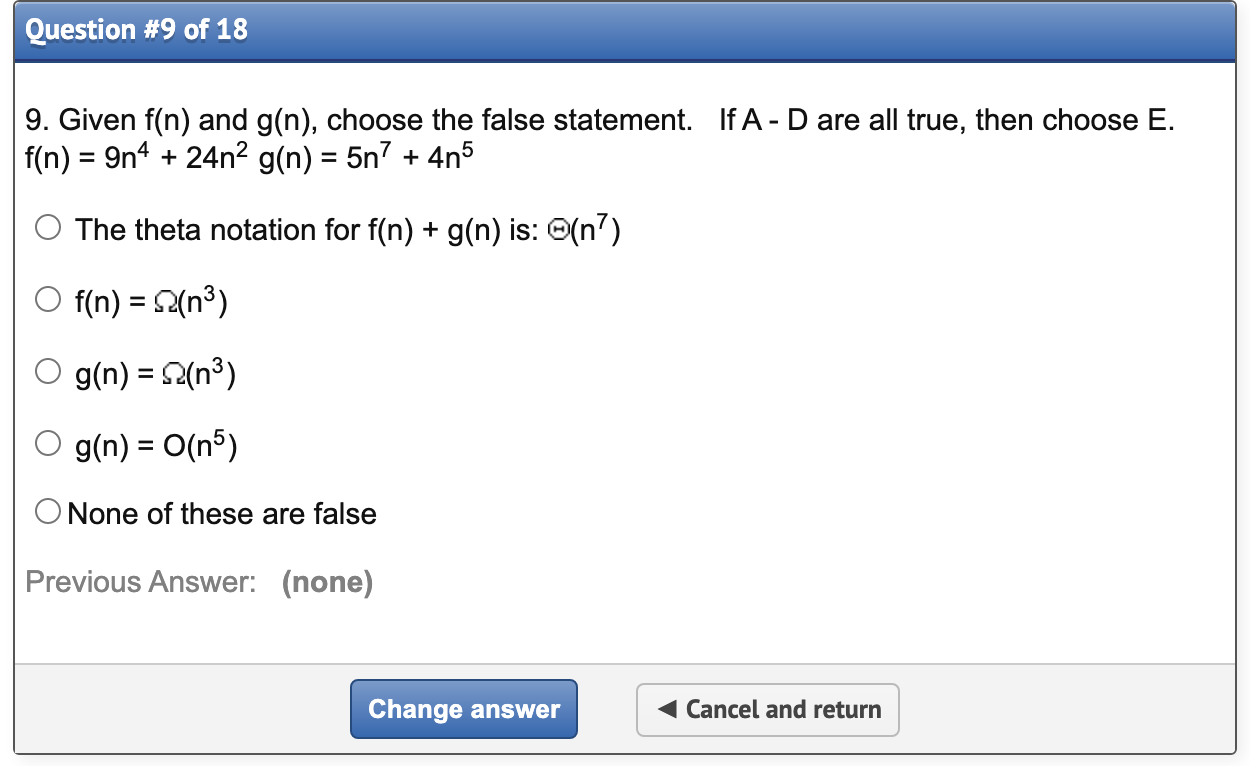Click the option text 'g(n) = O(n⁵)'
Screen dimensions: 1250x766
point(155,445)
